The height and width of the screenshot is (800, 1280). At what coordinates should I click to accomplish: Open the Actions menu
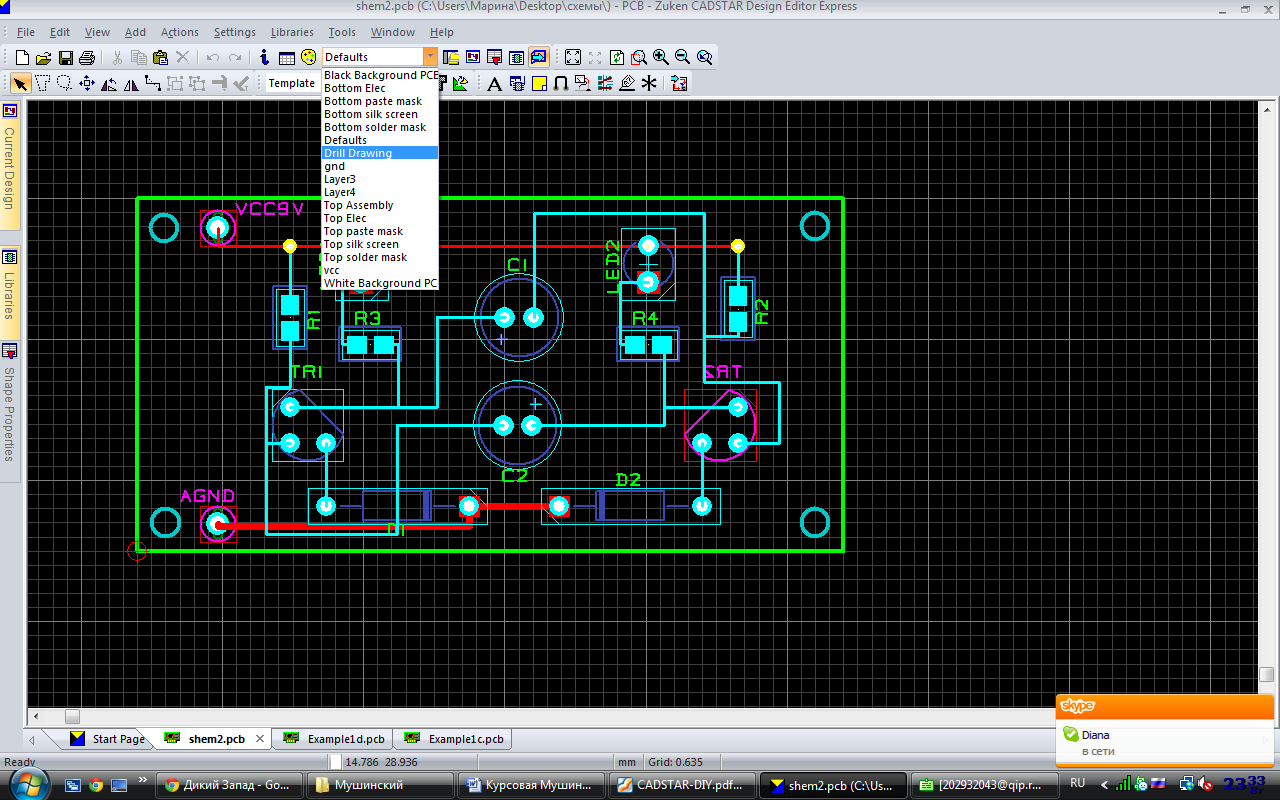tap(180, 32)
